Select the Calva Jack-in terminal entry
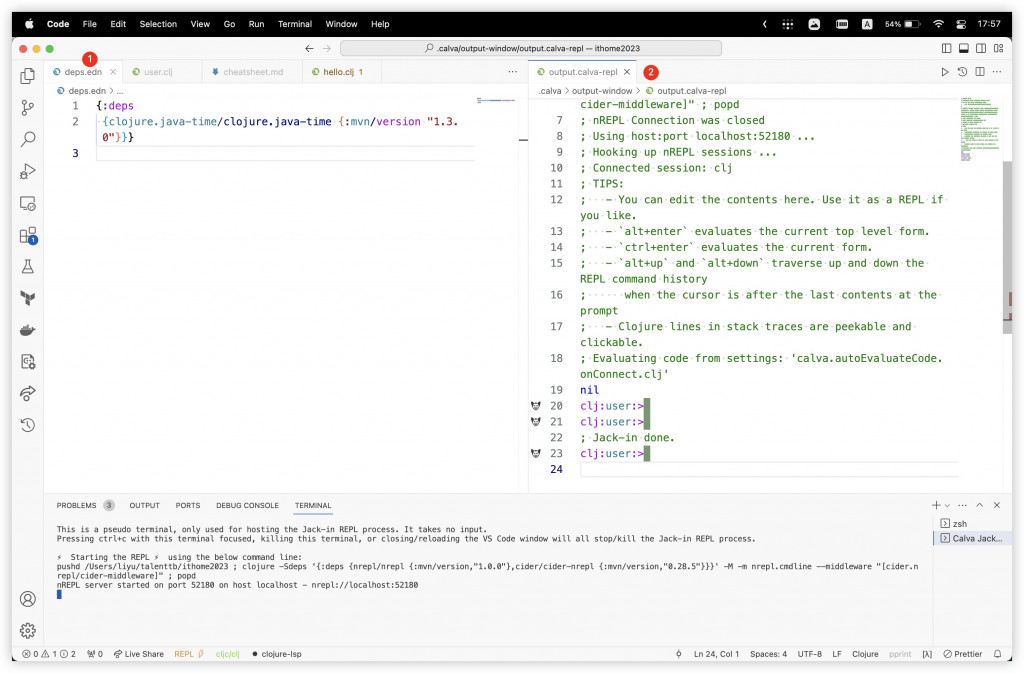 972,539
